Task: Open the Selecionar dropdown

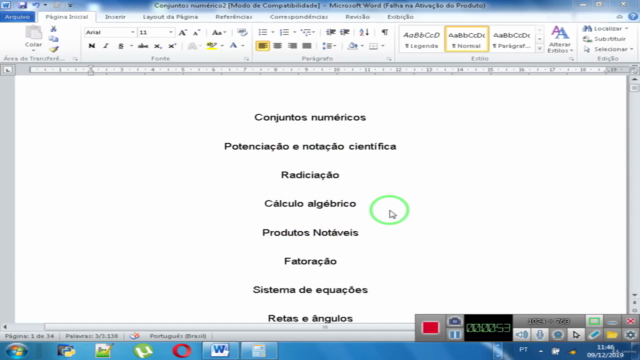Action: (608, 49)
